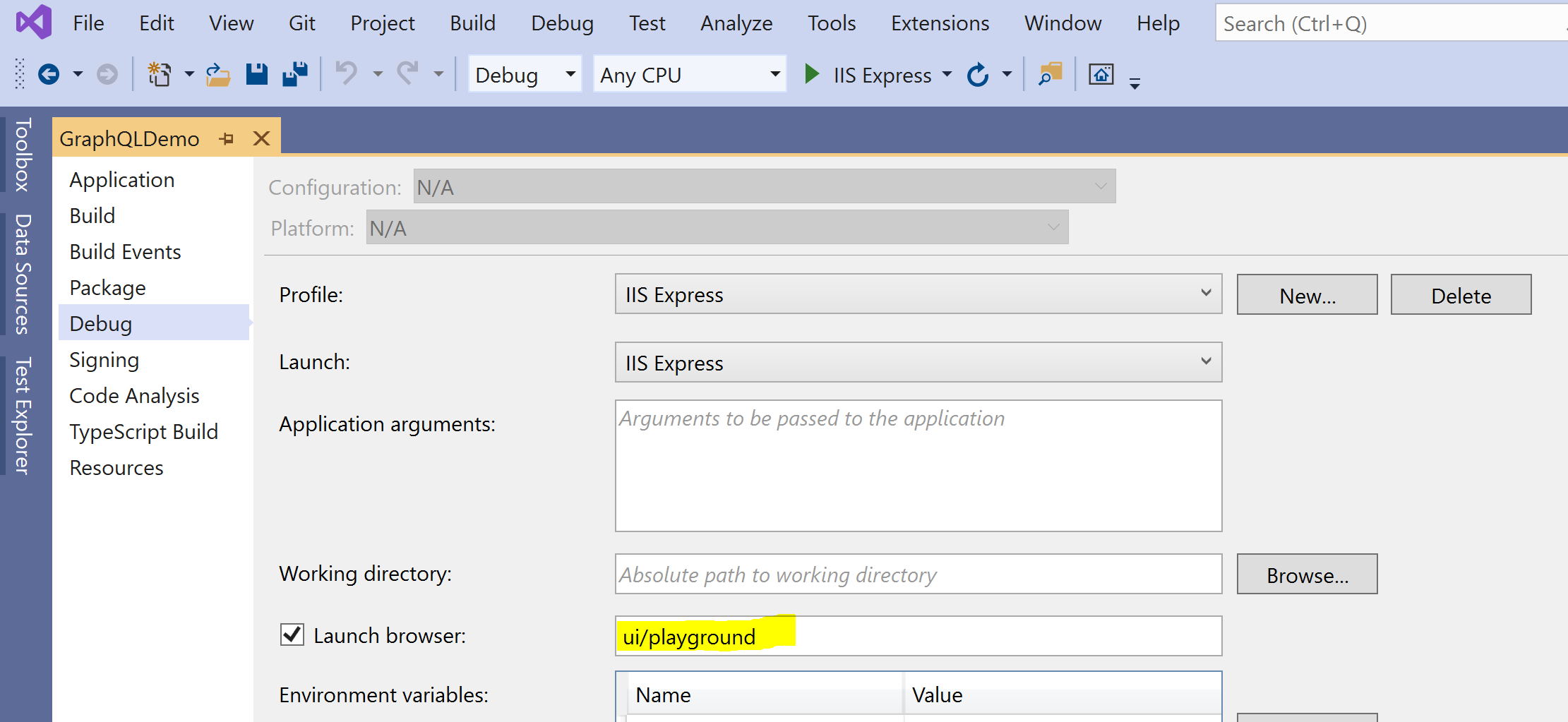Open the Git menu
The image size is (1568, 722).
click(301, 23)
